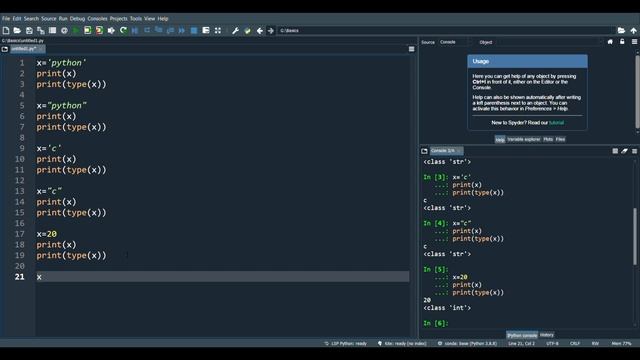Click conda base Python environment status
Image resolution: width=640 pixels, height=360 pixels.
[467, 344]
